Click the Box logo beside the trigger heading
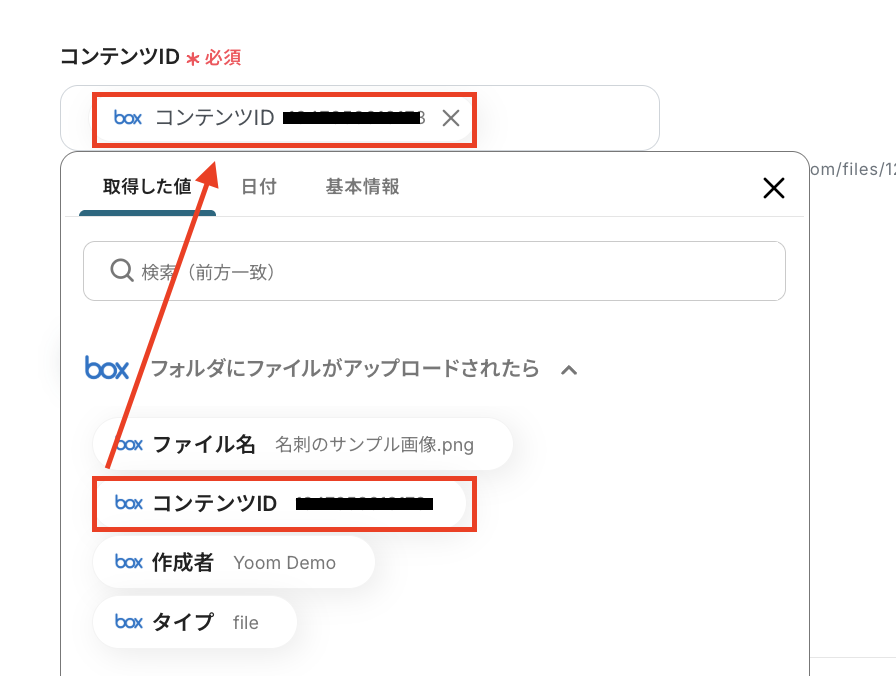The image size is (896, 676). click(107, 368)
